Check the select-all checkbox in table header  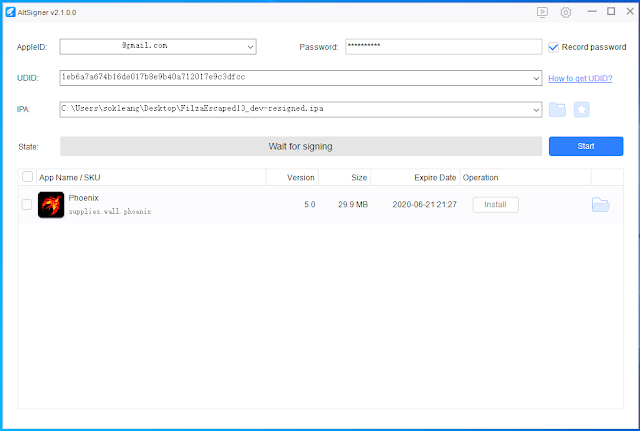click(x=27, y=177)
